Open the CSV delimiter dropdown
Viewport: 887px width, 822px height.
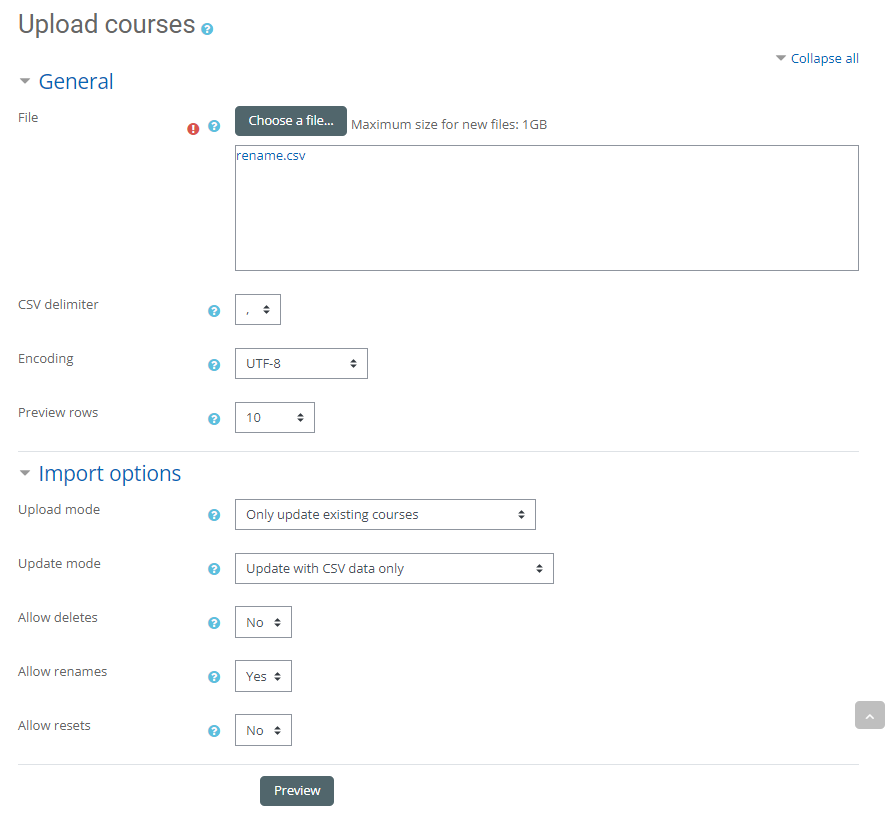258,310
